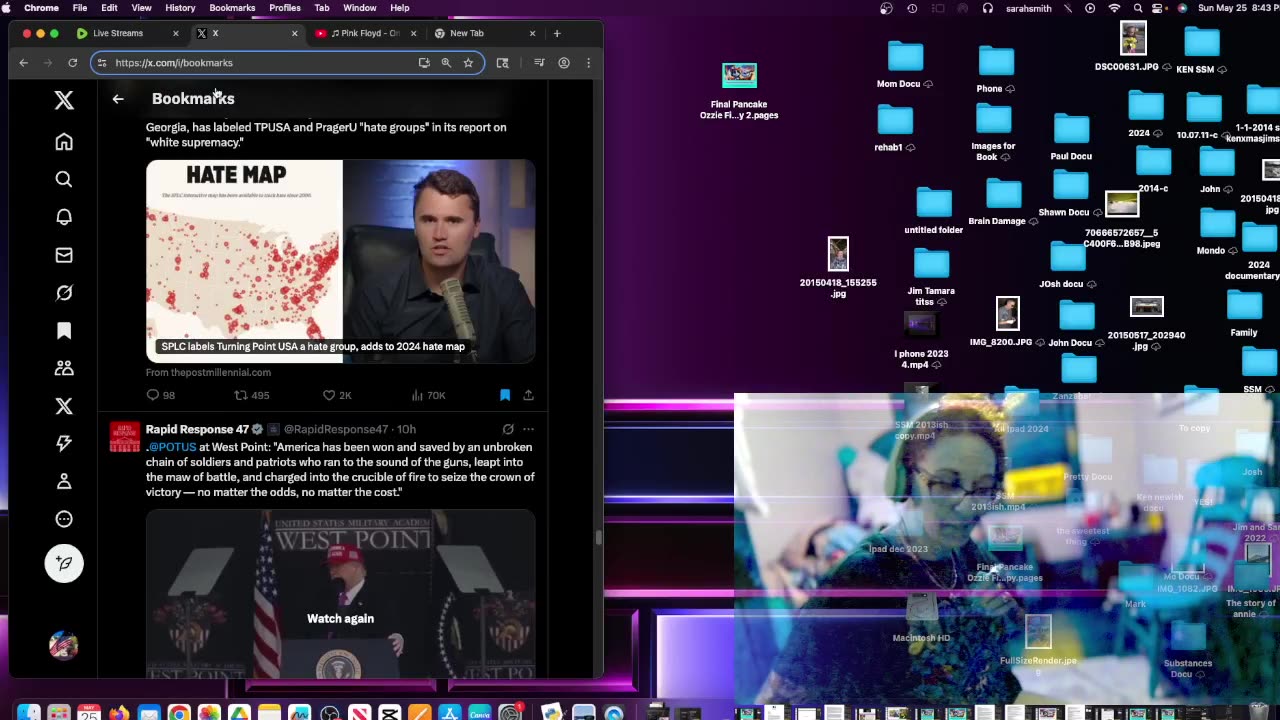Open Google Drive from the Dock
The height and width of the screenshot is (720, 1280).
pos(239,713)
